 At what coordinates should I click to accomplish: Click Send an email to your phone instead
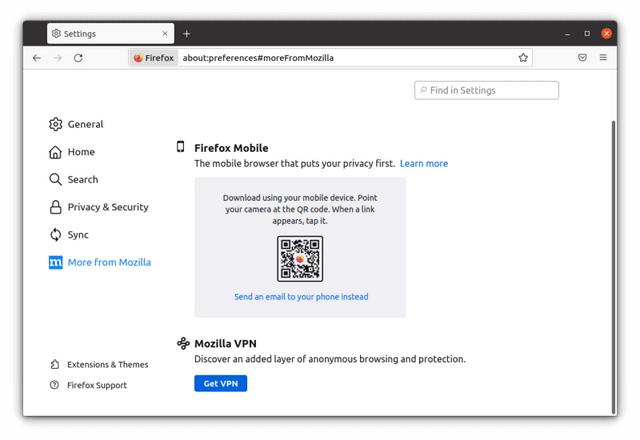(301, 297)
